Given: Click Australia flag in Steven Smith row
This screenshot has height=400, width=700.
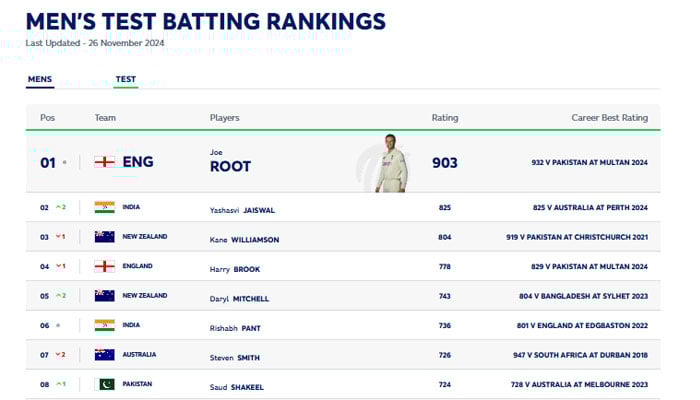Looking at the screenshot, I should 104,355.
